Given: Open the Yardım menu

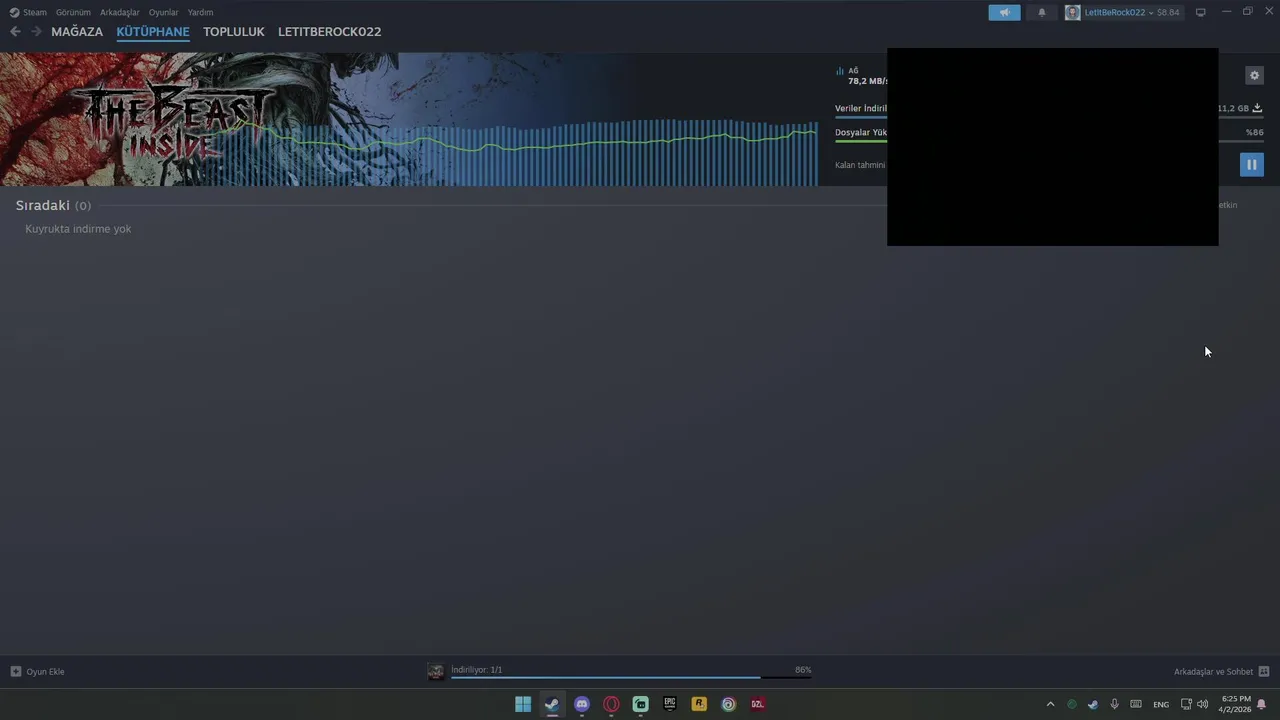Looking at the screenshot, I should [200, 12].
